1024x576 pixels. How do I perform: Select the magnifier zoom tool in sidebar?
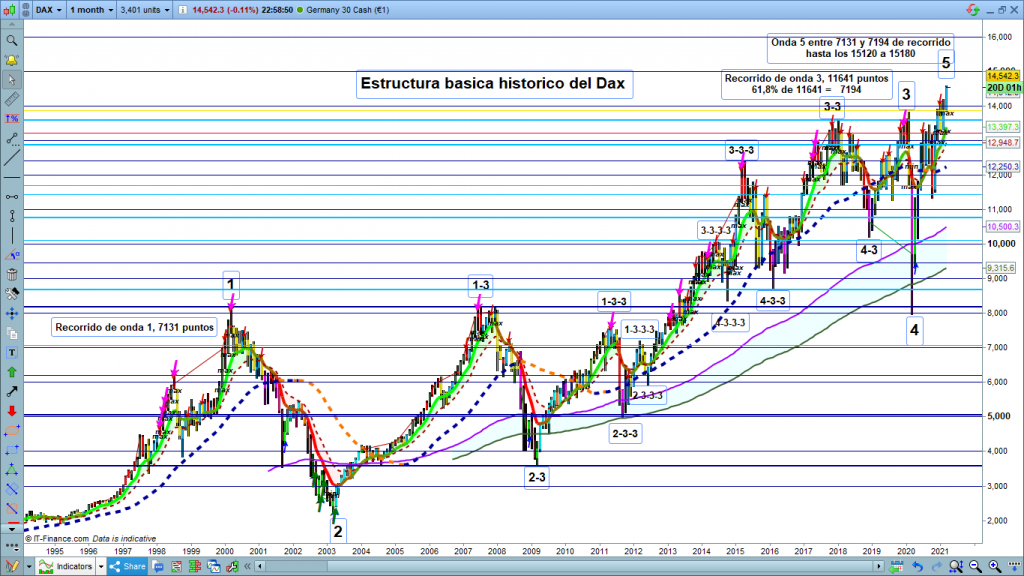[11, 41]
